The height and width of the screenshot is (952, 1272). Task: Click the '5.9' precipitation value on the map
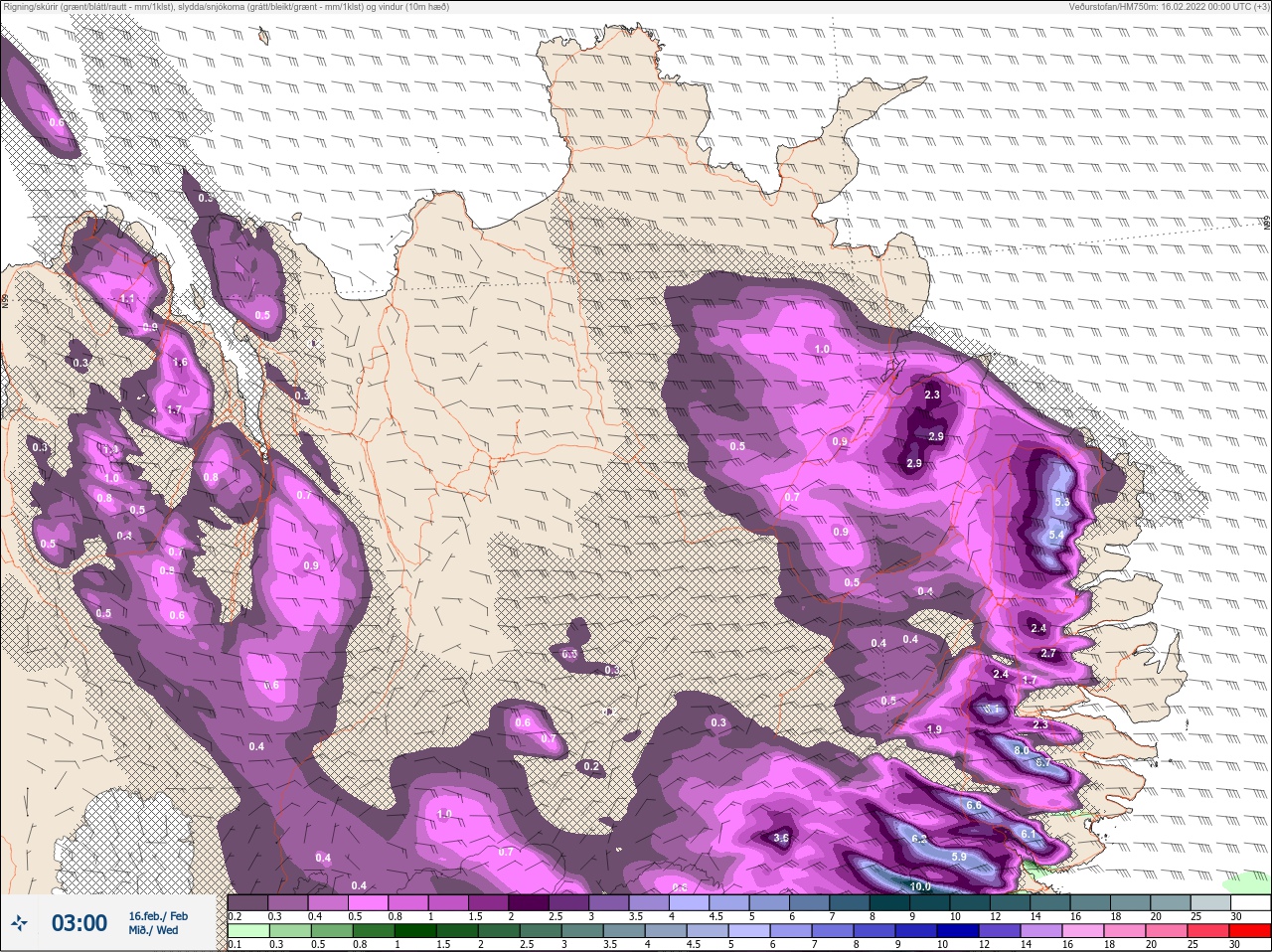959,857
